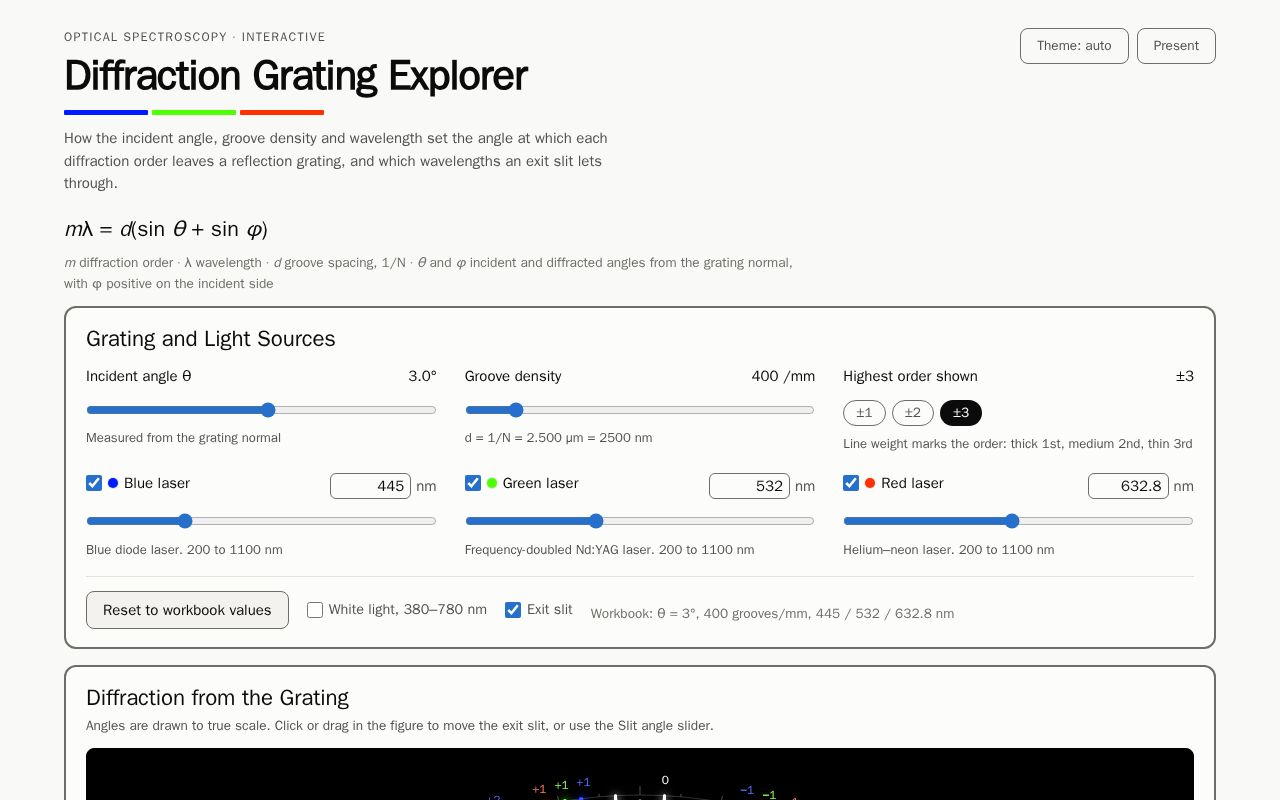Select the ±3 highest order option

[x=961, y=413]
